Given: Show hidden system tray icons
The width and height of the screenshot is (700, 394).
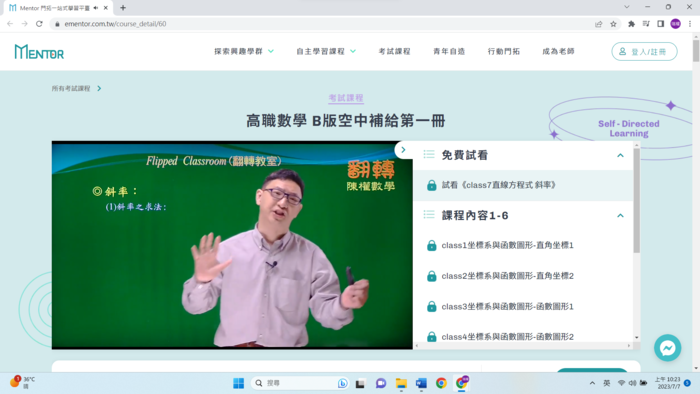Looking at the screenshot, I should pos(592,383).
